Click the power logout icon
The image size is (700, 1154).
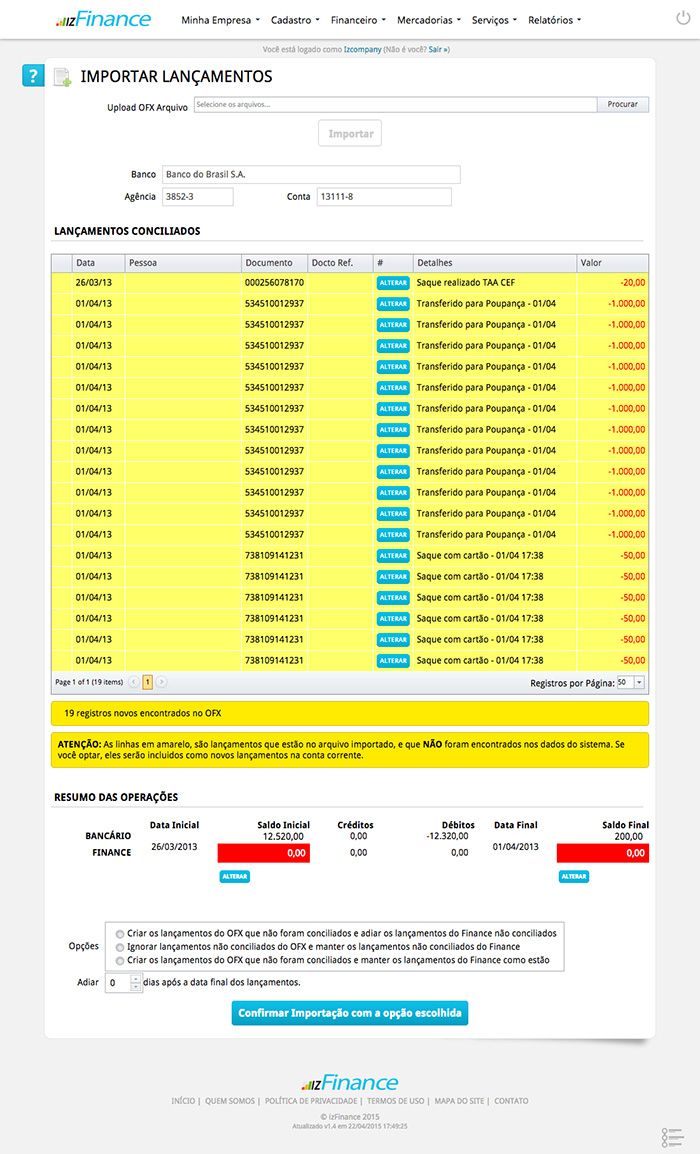[x=683, y=19]
